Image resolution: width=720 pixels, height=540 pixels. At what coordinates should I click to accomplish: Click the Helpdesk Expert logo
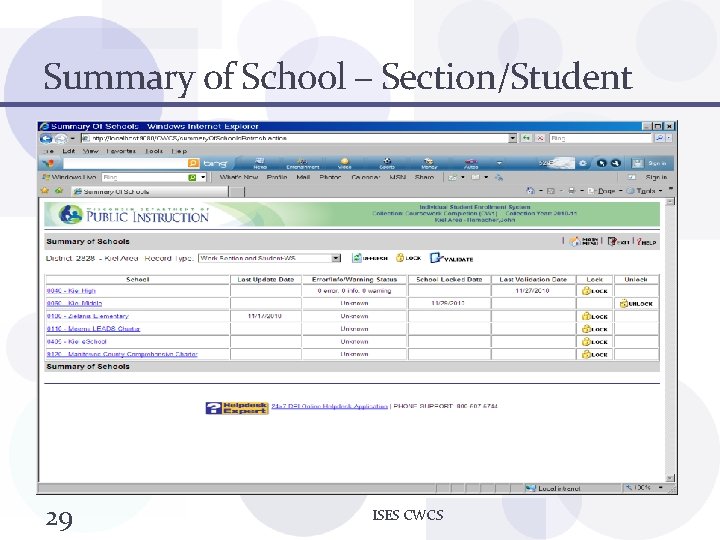(x=236, y=407)
